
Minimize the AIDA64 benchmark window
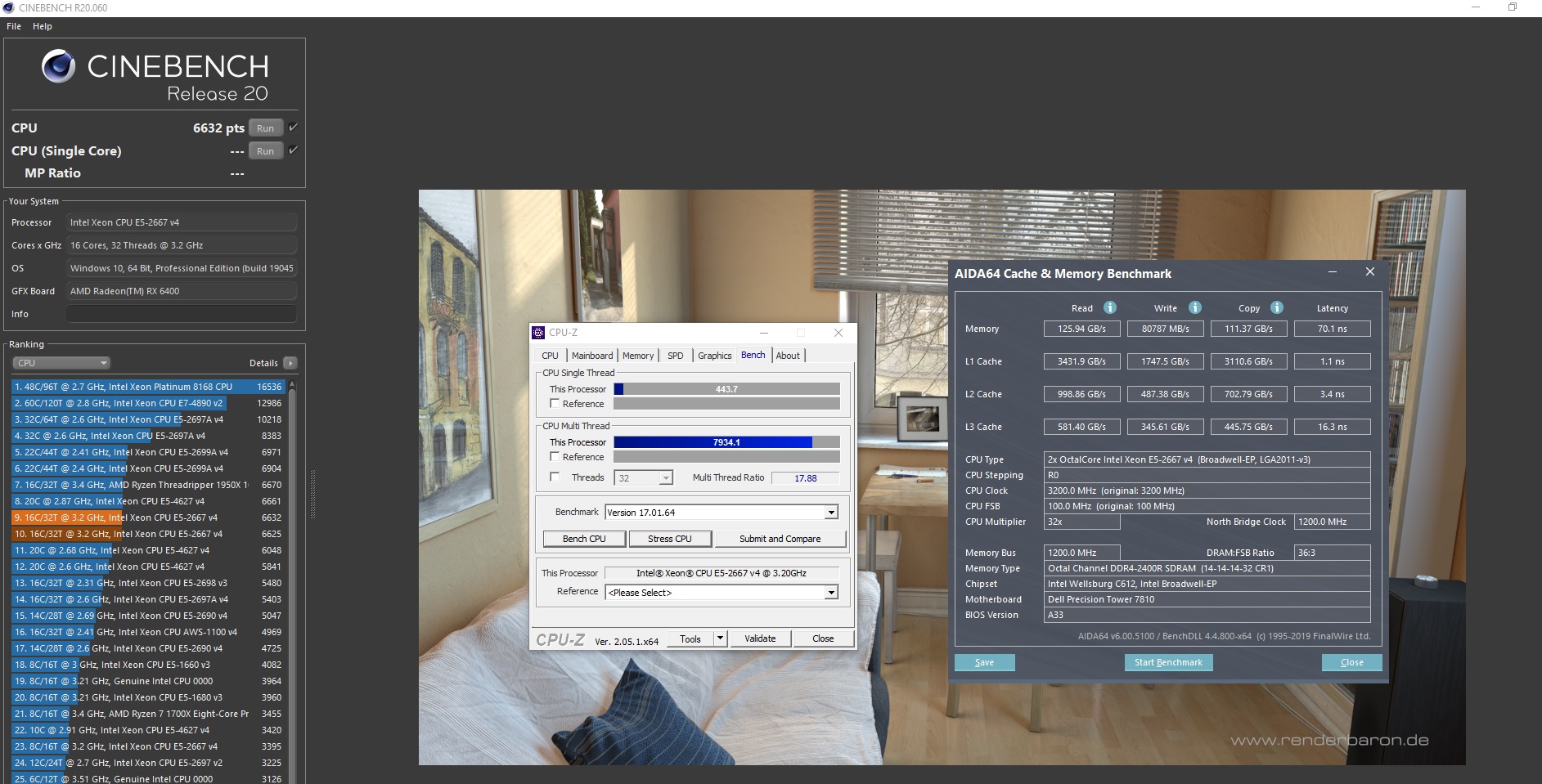(1333, 272)
